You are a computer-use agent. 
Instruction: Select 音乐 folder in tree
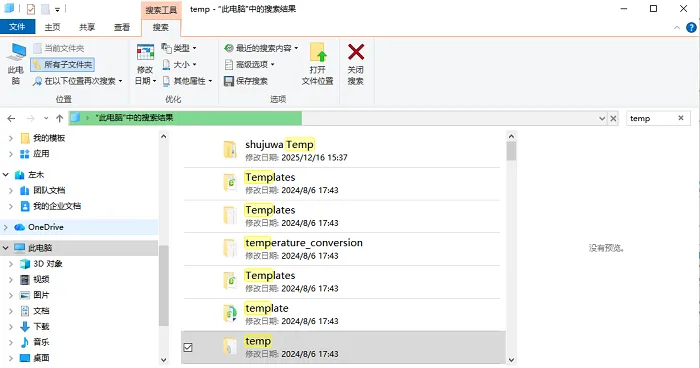pyautogui.click(x=41, y=342)
